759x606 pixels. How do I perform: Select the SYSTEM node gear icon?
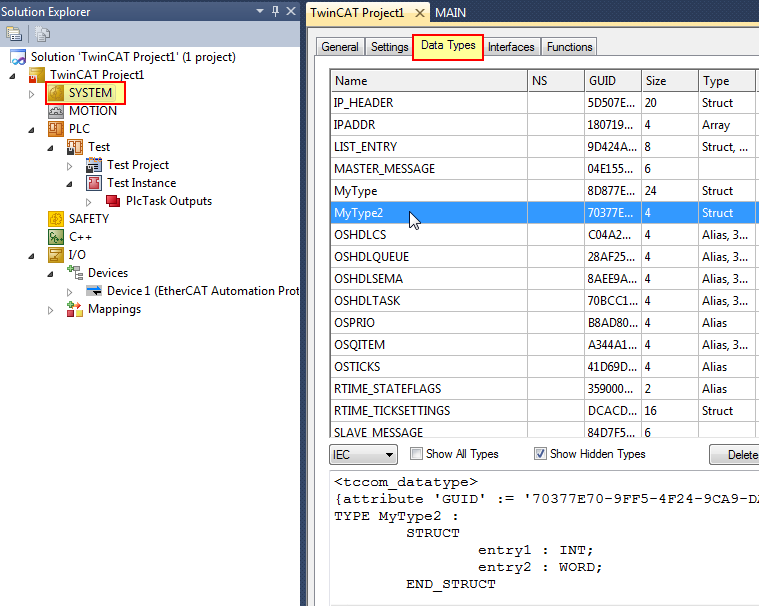click(x=56, y=93)
